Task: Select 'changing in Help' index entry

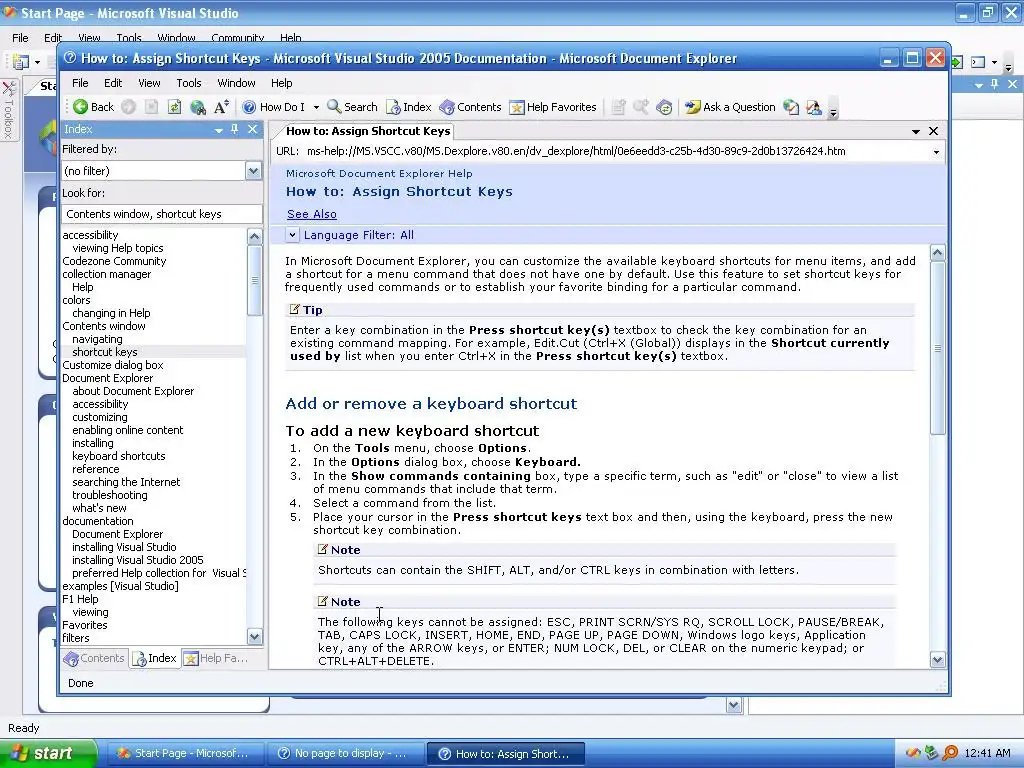Action: tap(111, 313)
